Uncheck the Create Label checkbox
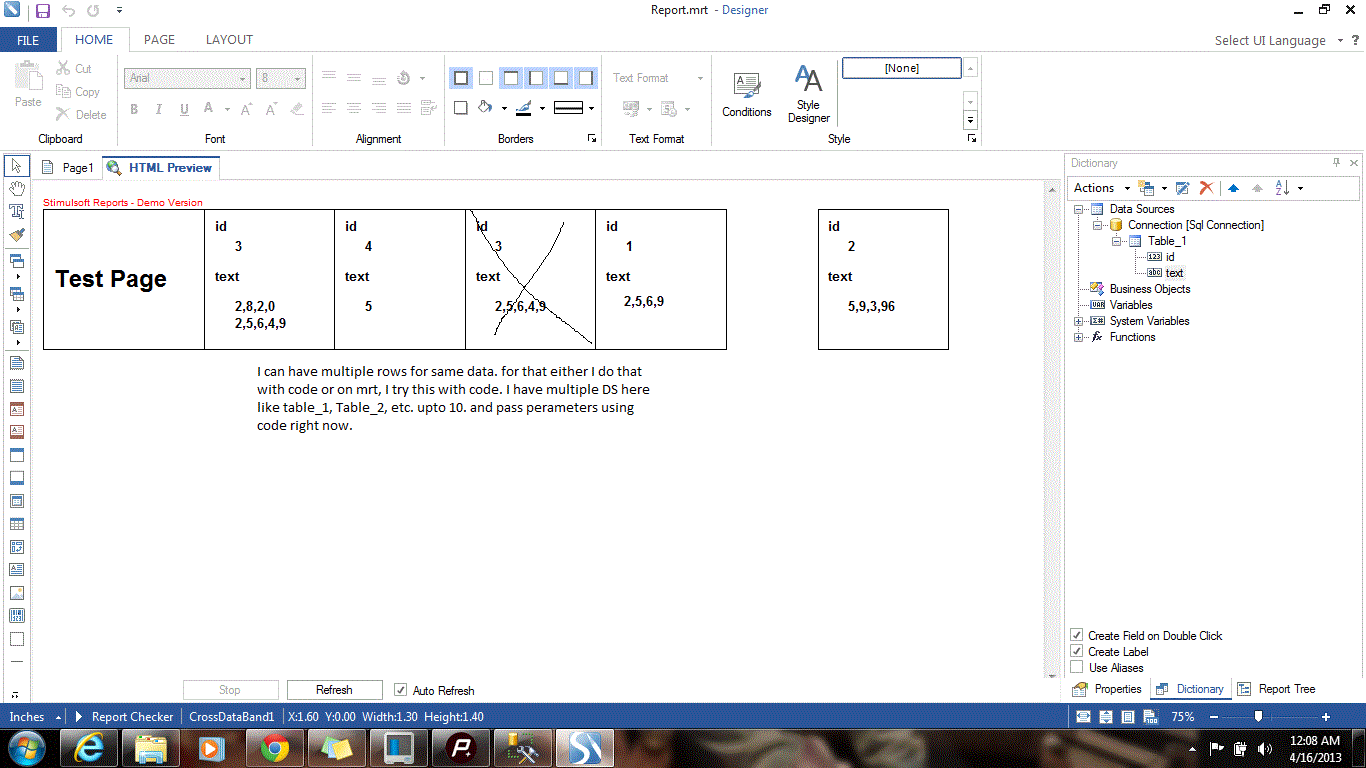The height and width of the screenshot is (768, 1366). pyautogui.click(x=1077, y=651)
